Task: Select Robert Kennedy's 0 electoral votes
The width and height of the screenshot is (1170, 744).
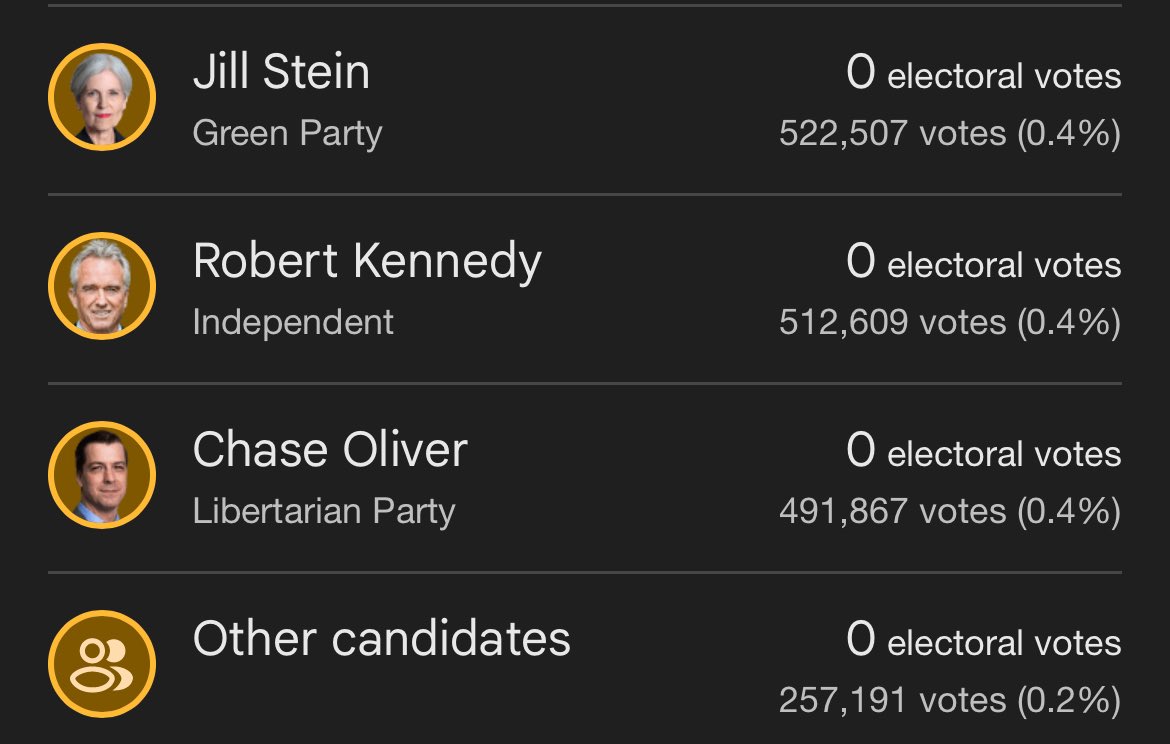Action: [x=983, y=262]
